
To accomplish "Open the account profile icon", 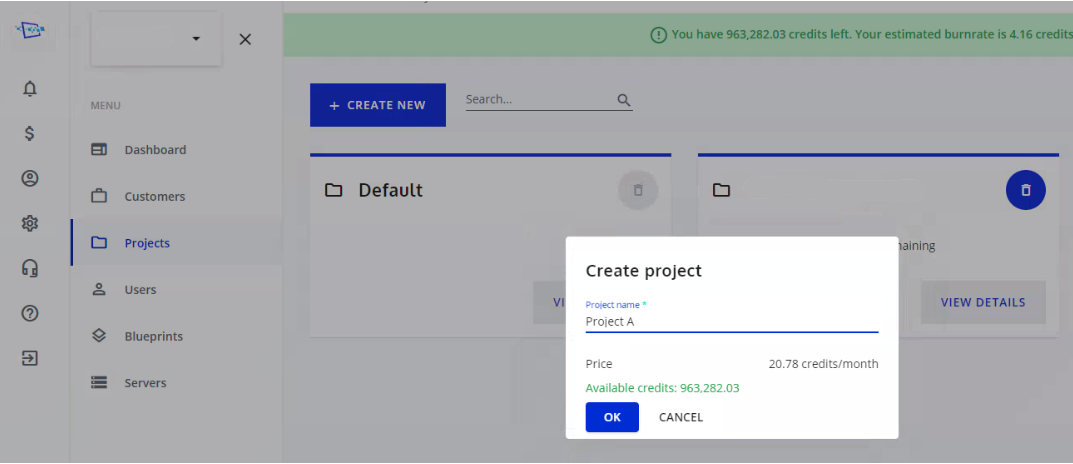I will click(30, 179).
